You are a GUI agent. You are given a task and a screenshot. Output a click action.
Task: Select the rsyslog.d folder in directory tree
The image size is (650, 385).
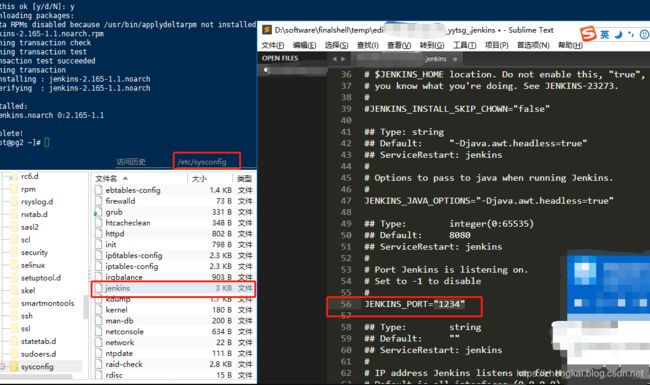pyautogui.click(x=37, y=202)
